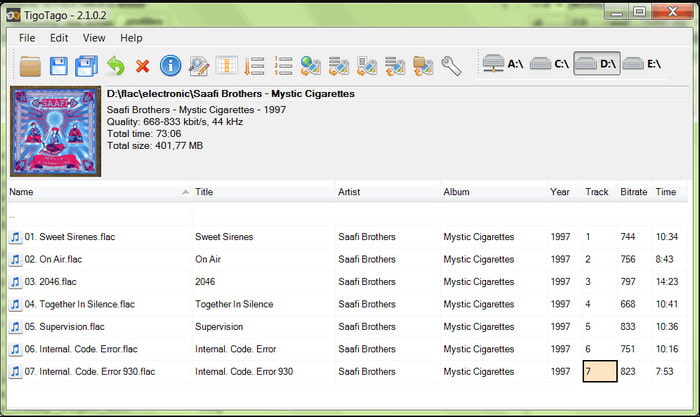Click the red X delete icon
The height and width of the screenshot is (417, 700).
tap(142, 66)
